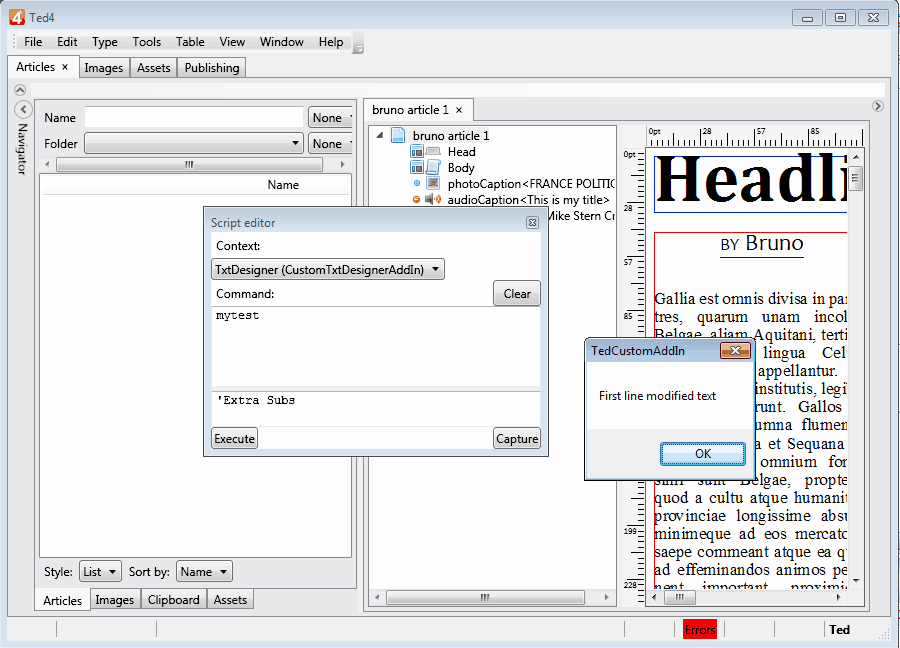Switch to the bottom Assets tab
The height and width of the screenshot is (648, 900).
230,600
